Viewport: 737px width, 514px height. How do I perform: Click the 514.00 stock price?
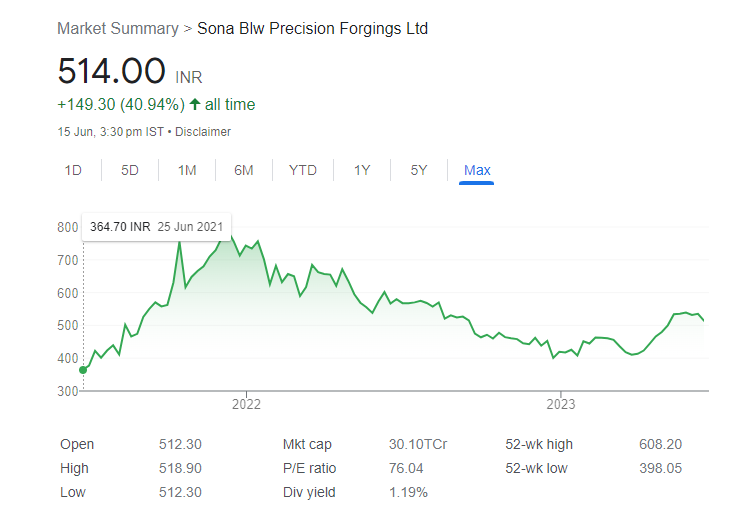pos(111,72)
